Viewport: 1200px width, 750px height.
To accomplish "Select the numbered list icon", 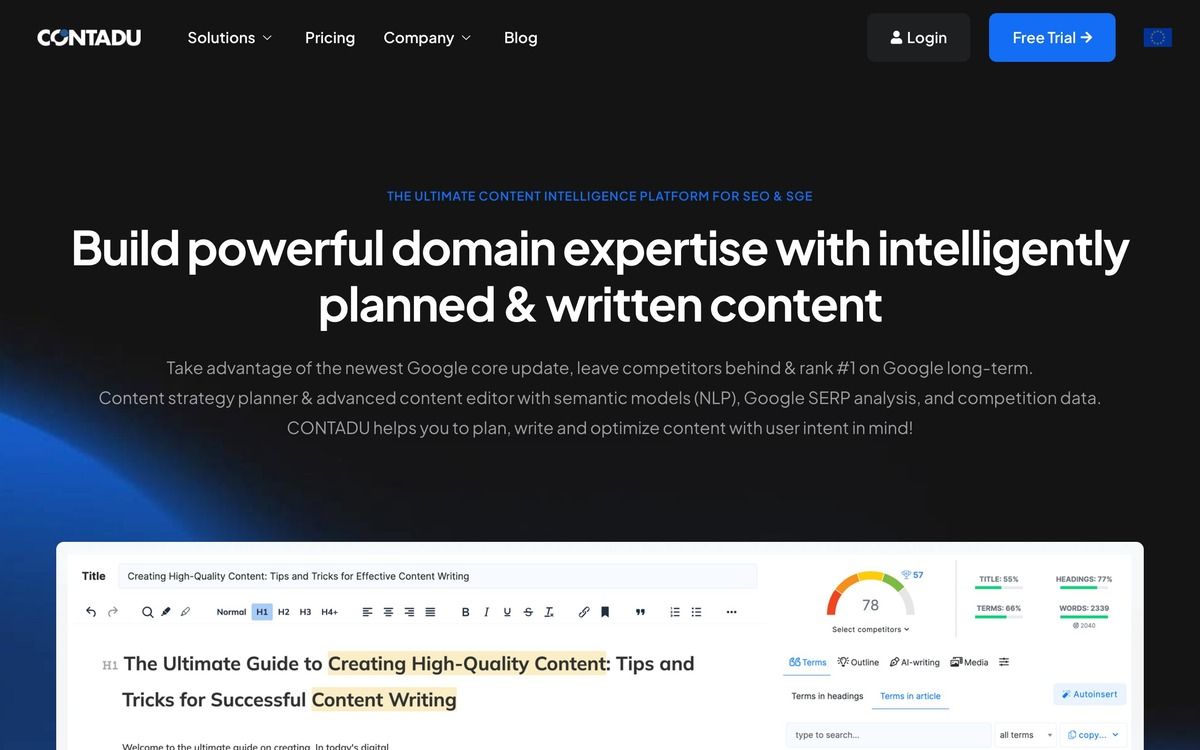I will point(675,612).
